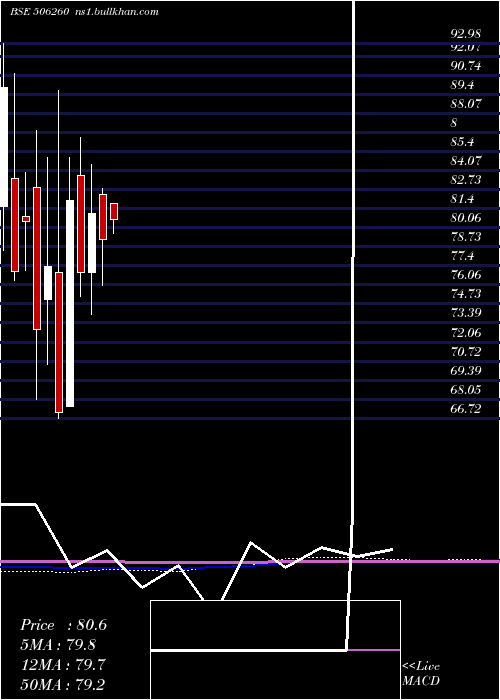
Task: Select the tiny red doji candle near 80
Action: coord(26,219)
